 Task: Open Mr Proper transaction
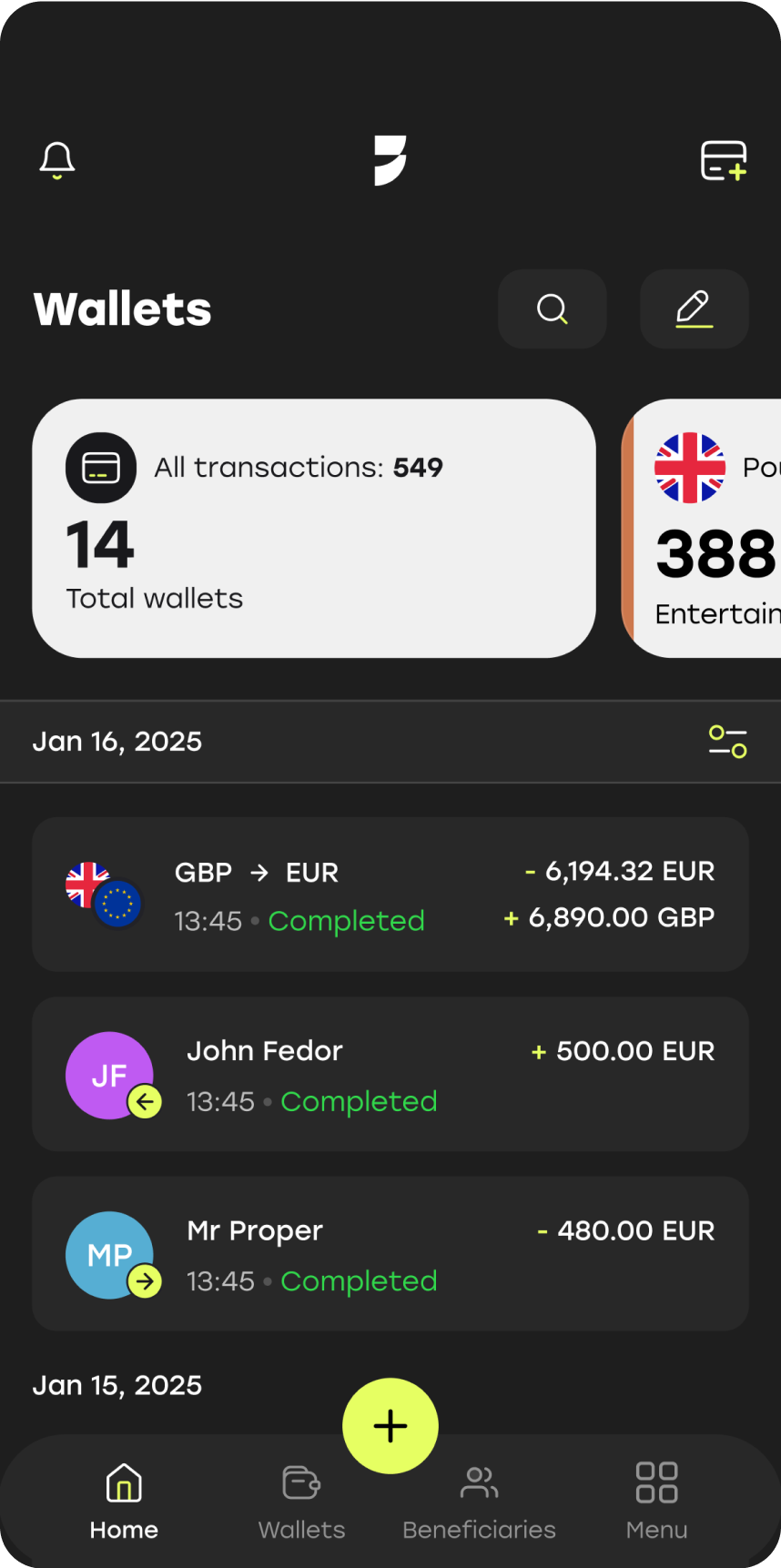(x=390, y=1254)
